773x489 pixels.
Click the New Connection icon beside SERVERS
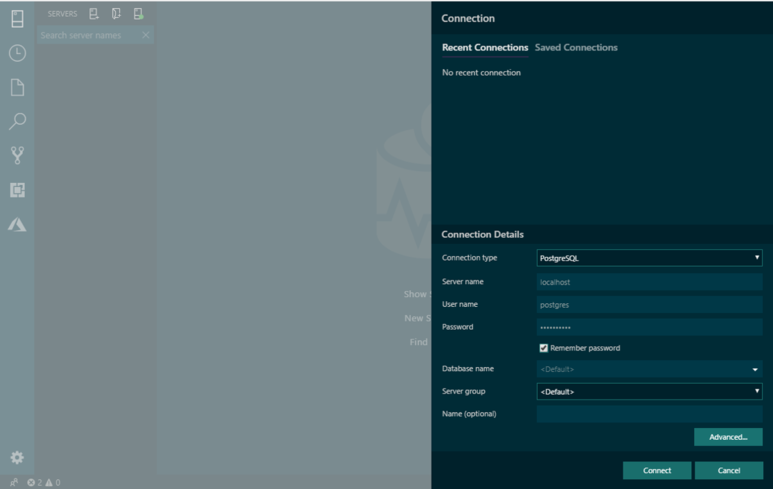coord(94,14)
